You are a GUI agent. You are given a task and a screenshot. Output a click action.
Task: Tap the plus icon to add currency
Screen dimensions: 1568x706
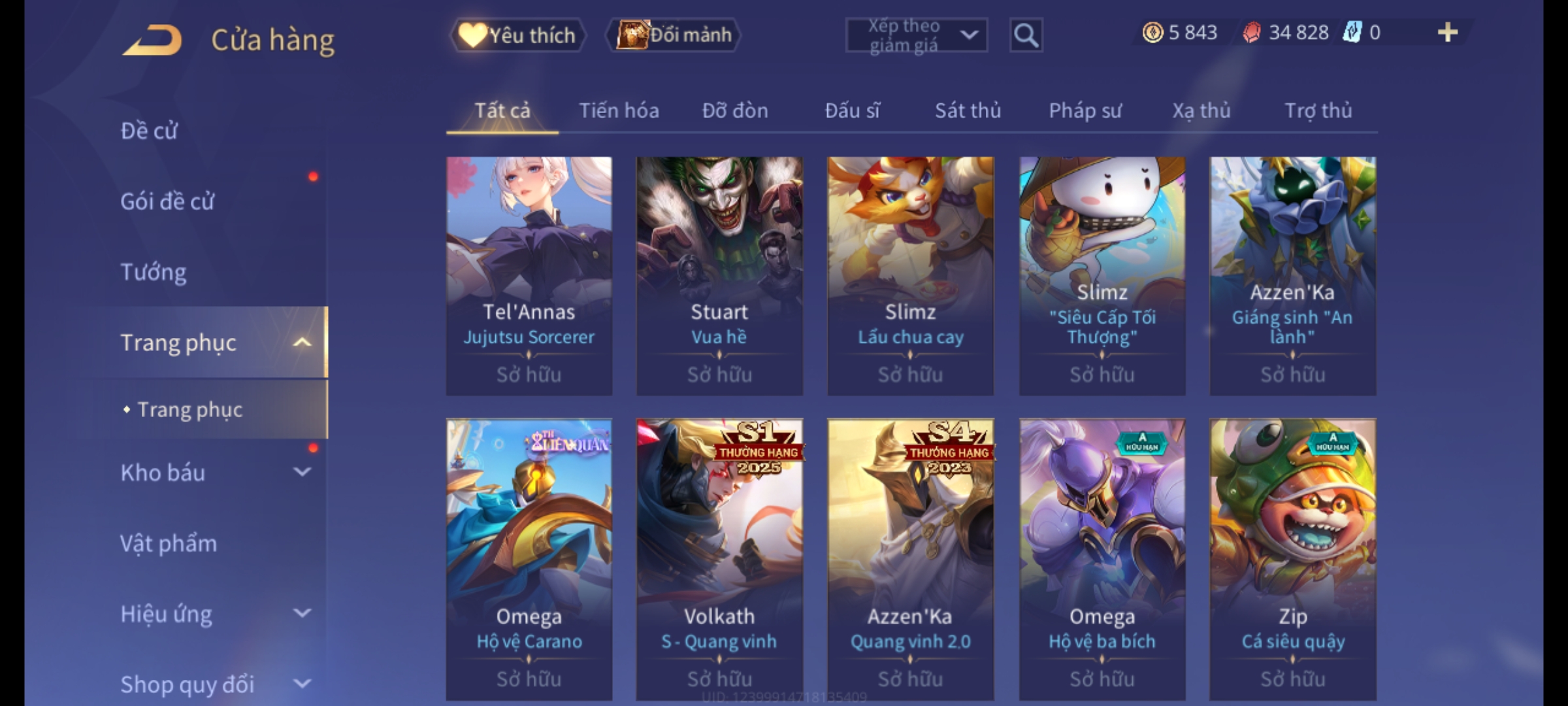pos(1448,33)
